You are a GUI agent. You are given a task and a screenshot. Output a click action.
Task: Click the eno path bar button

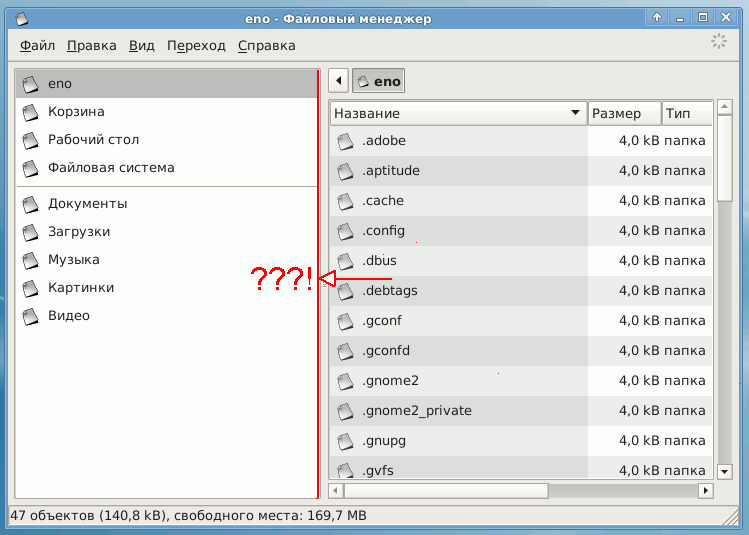[378, 81]
